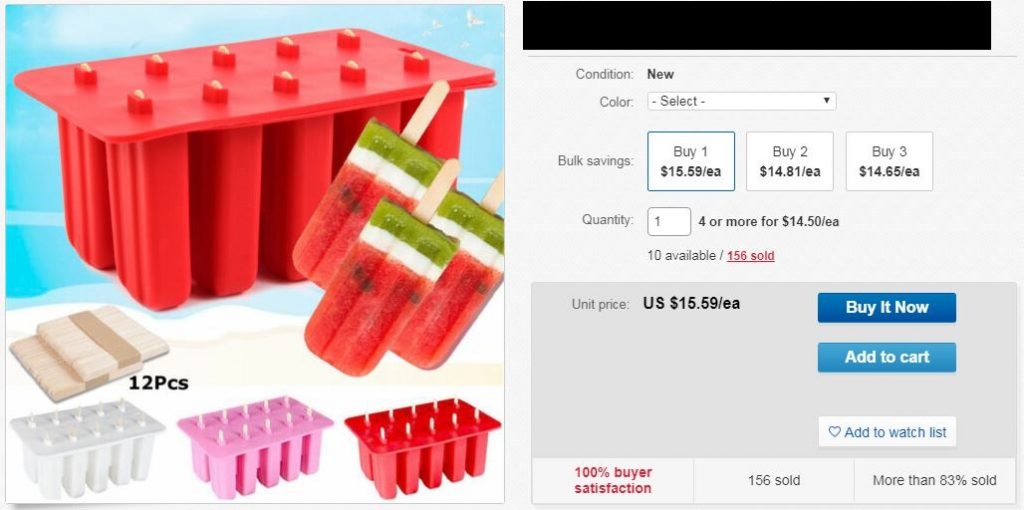Click the 156 sold stats box
The image size is (1024, 510).
coord(774,480)
